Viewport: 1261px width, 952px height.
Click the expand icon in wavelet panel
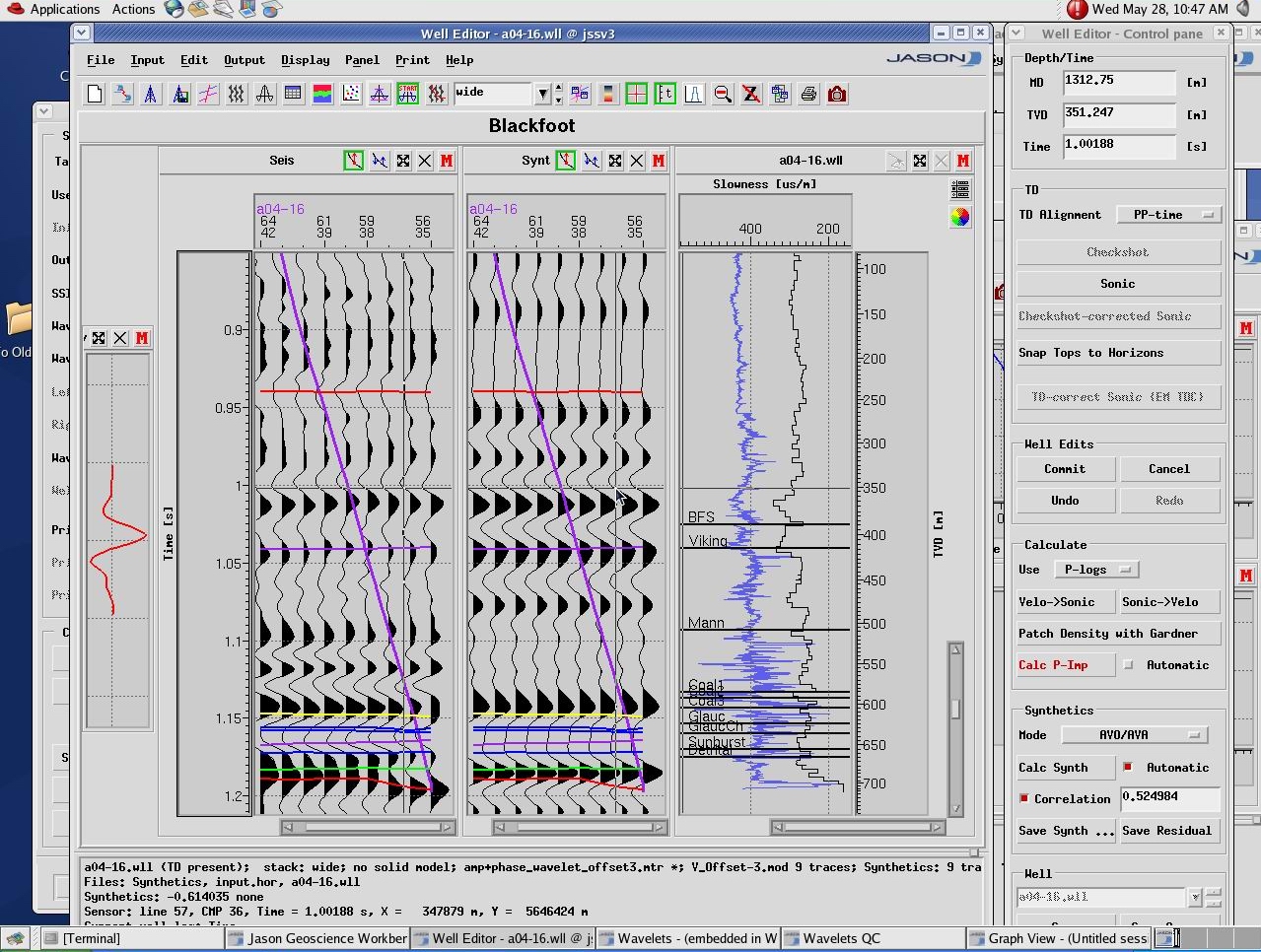pyautogui.click(x=99, y=338)
